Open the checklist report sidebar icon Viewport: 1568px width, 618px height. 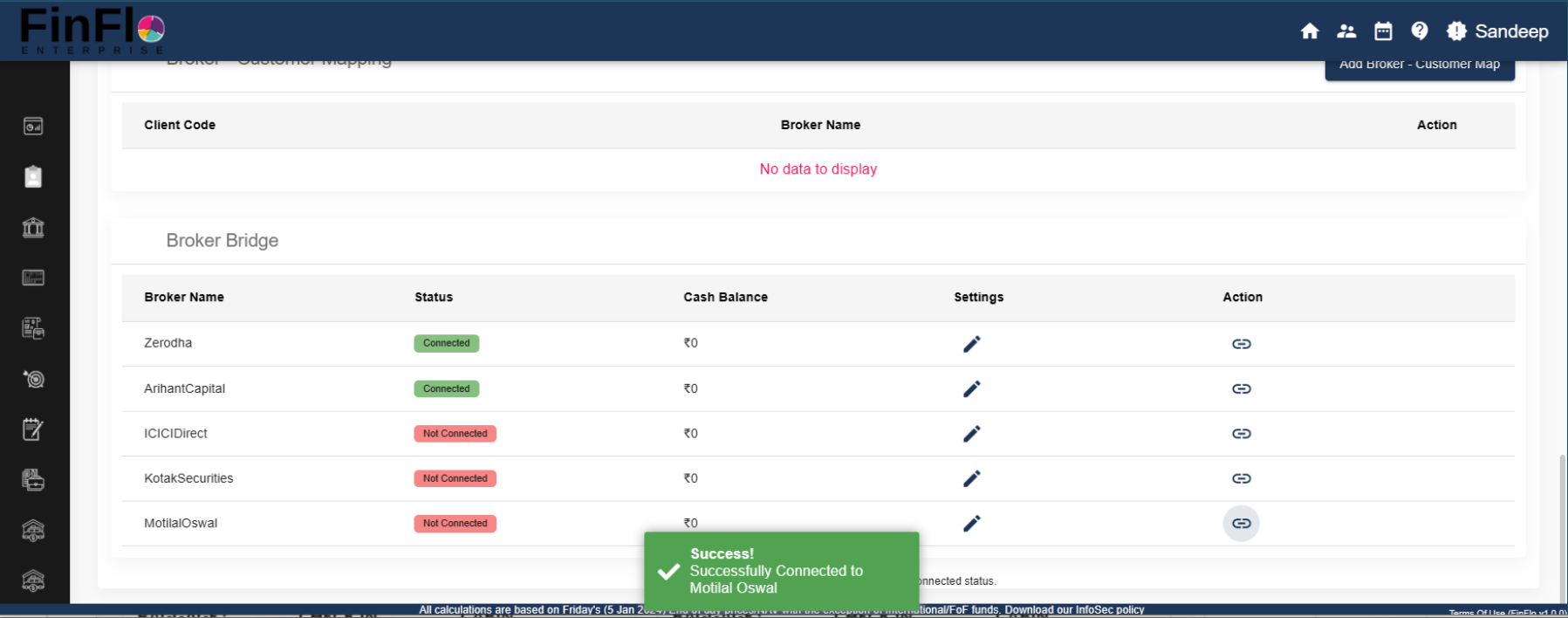click(x=33, y=328)
